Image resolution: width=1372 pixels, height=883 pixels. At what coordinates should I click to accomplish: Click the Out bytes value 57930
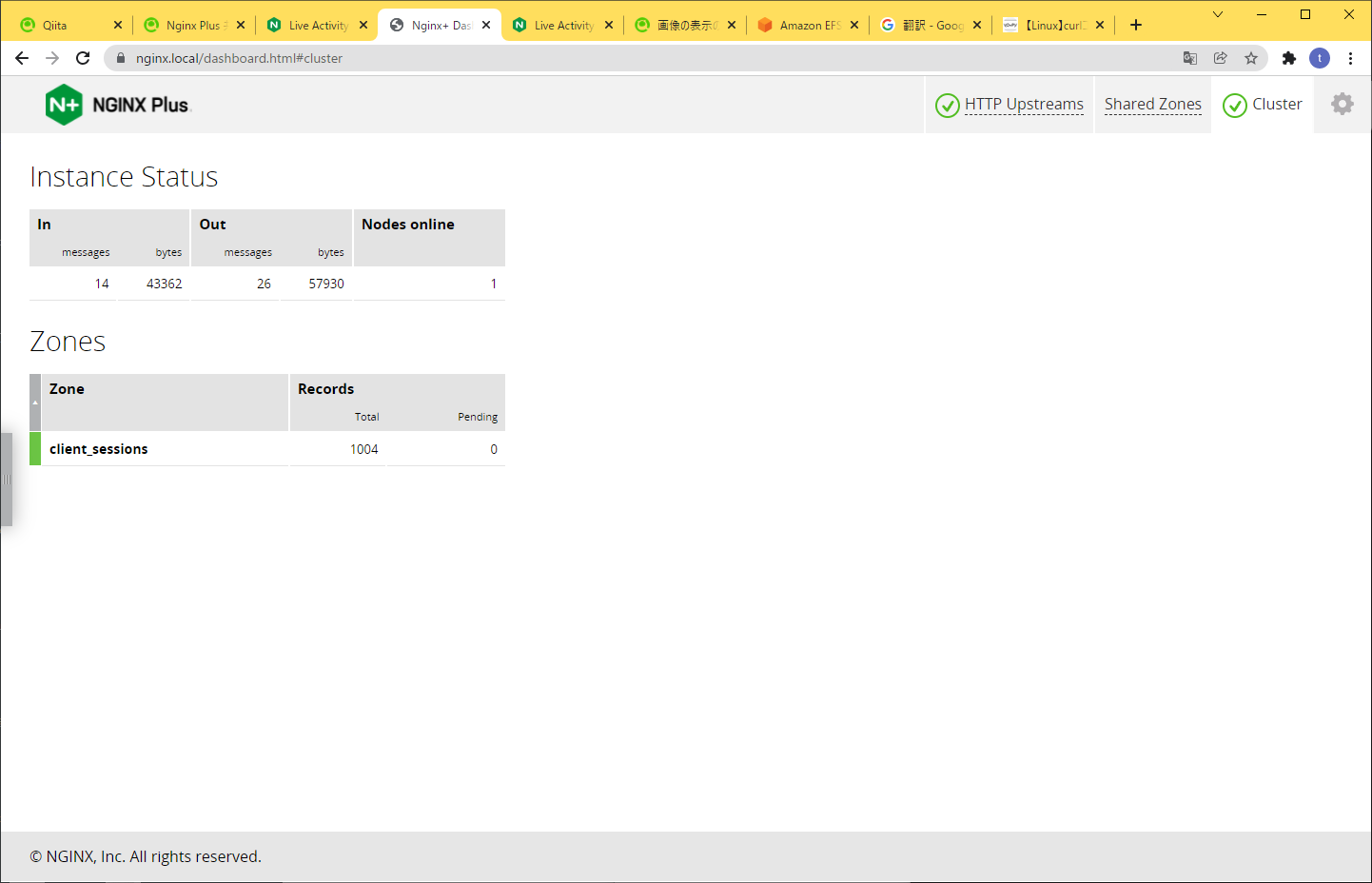point(326,284)
